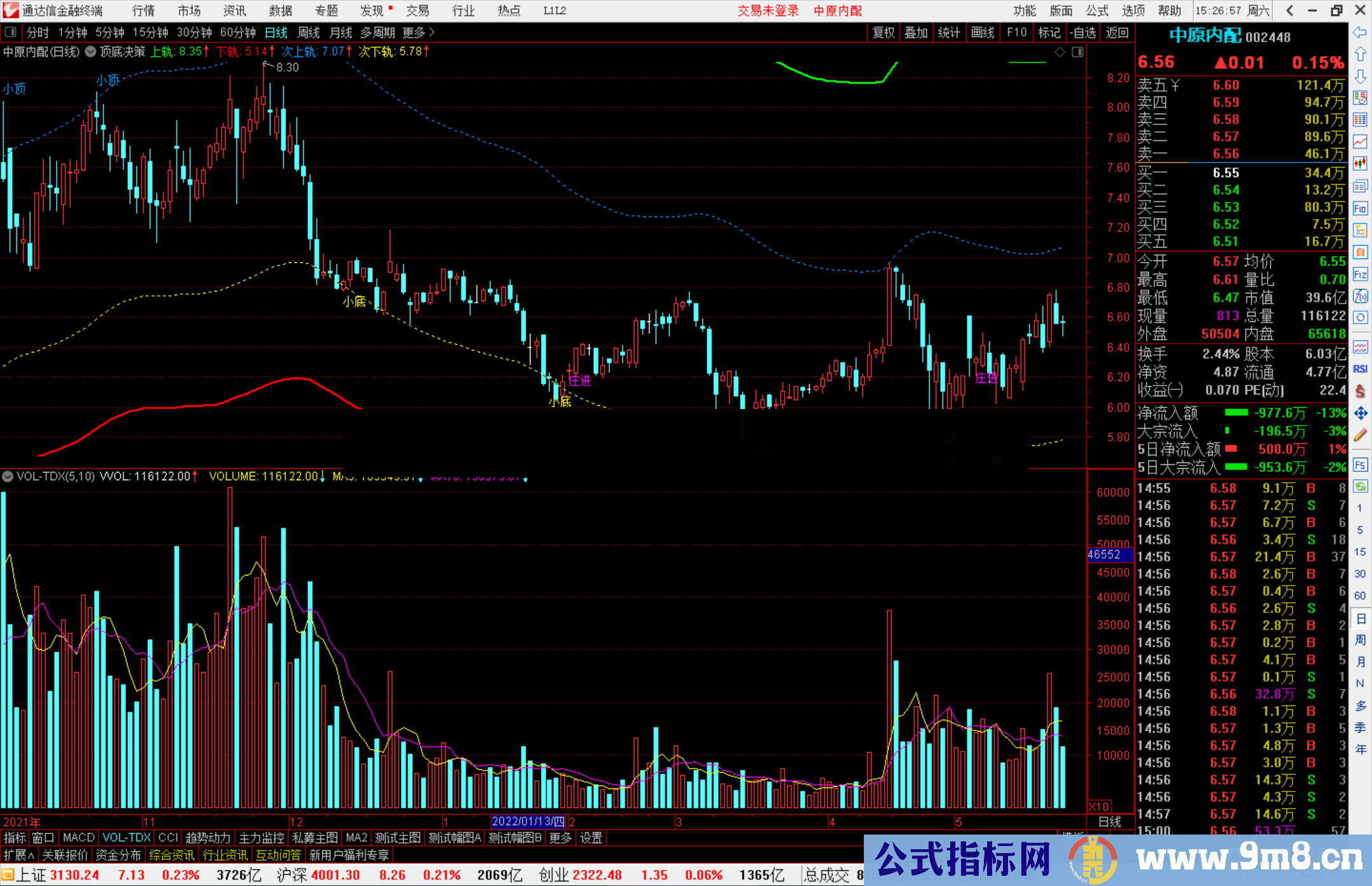Expand the 更多 periods menu
This screenshot has width=1372, height=886.
[419, 32]
